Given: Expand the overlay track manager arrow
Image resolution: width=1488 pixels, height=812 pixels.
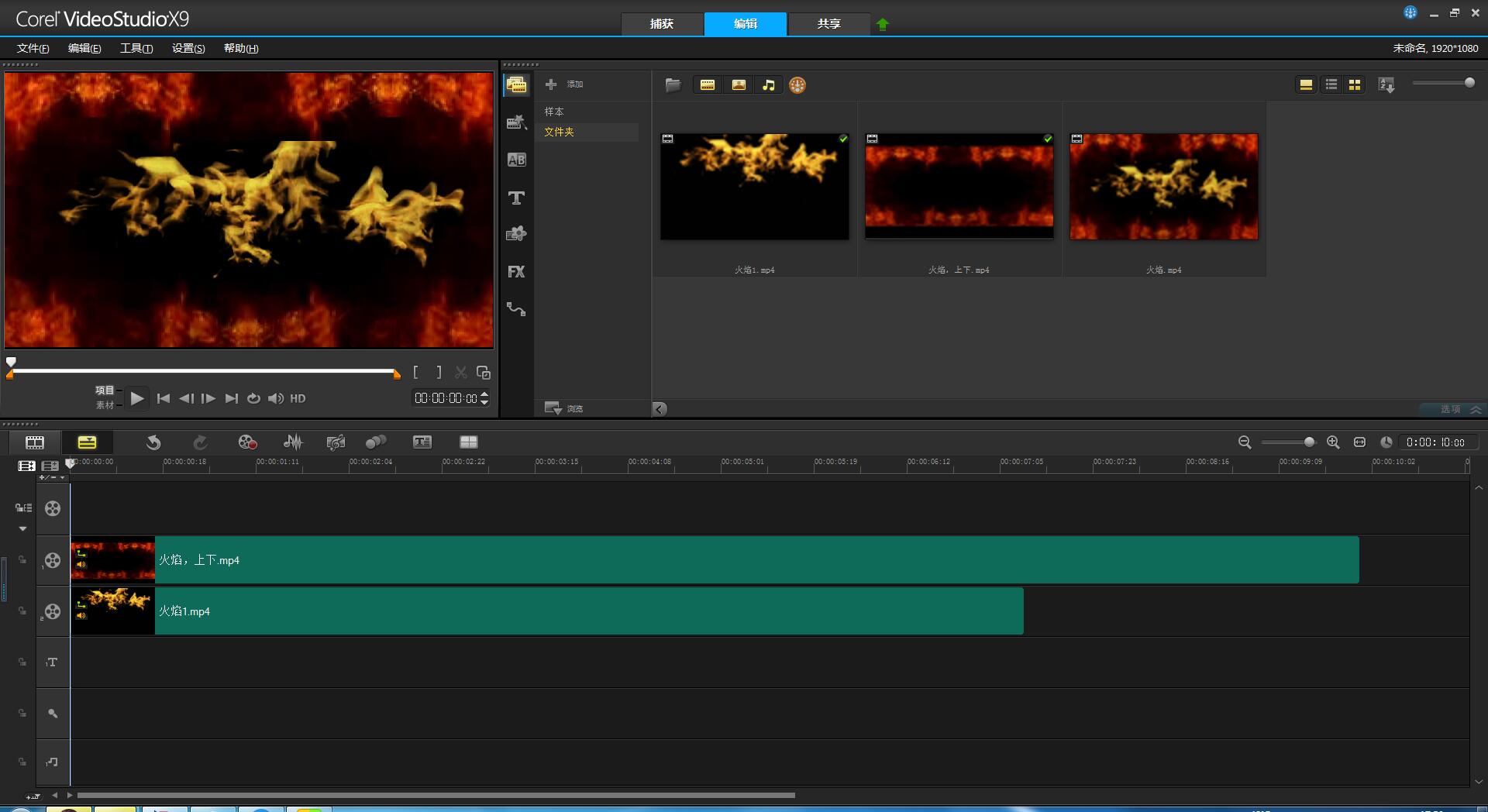Looking at the screenshot, I should point(22,529).
